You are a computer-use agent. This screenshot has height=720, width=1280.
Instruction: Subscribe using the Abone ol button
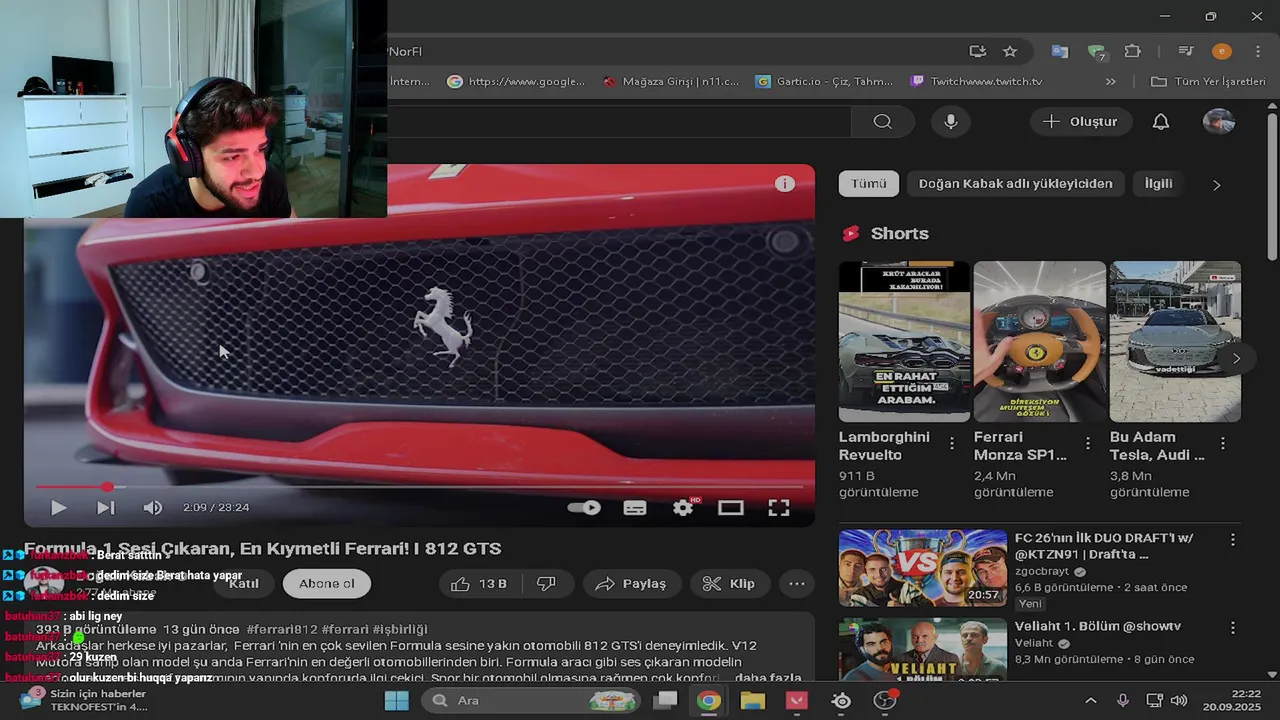point(326,584)
